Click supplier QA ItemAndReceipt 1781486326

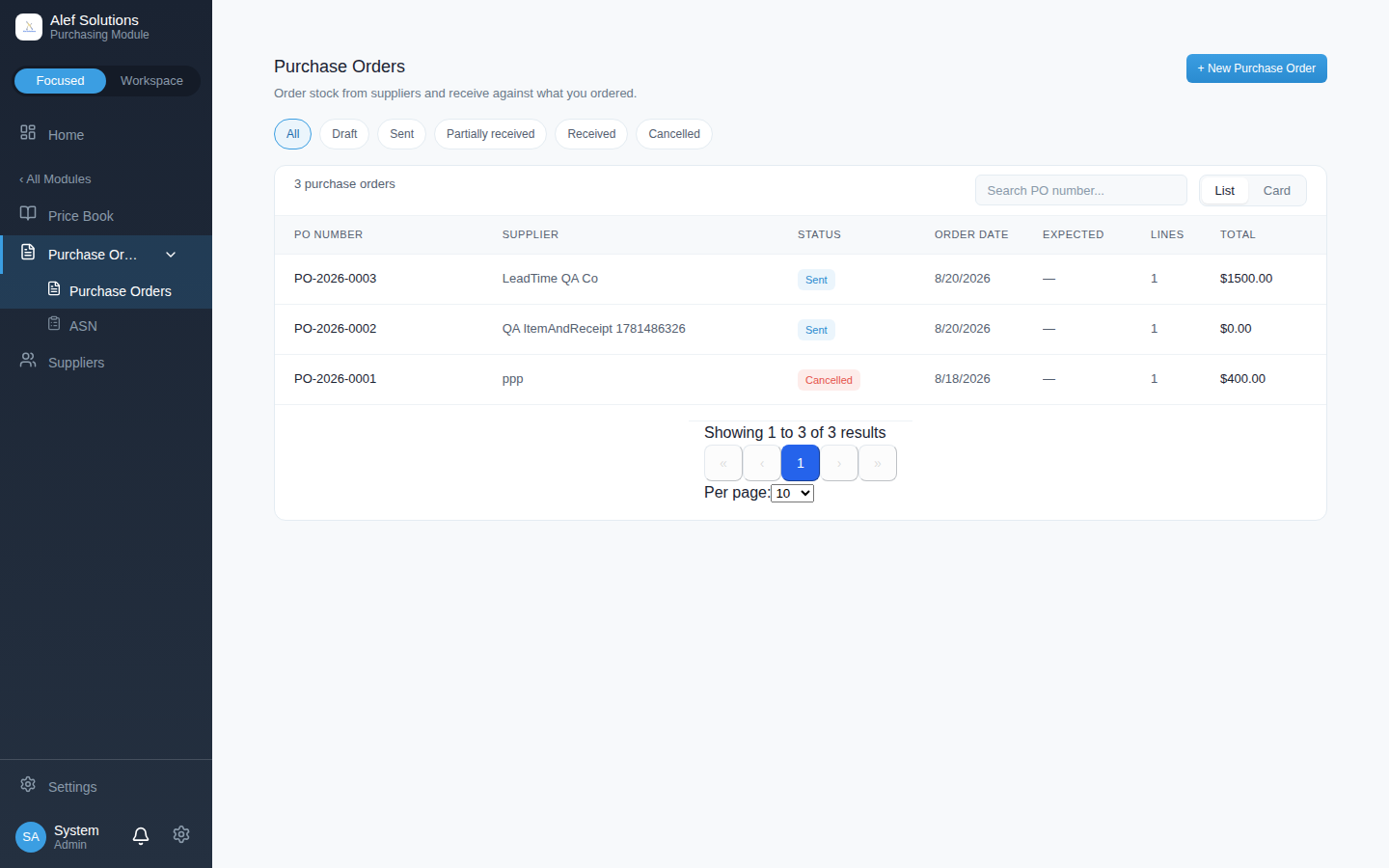(x=593, y=329)
